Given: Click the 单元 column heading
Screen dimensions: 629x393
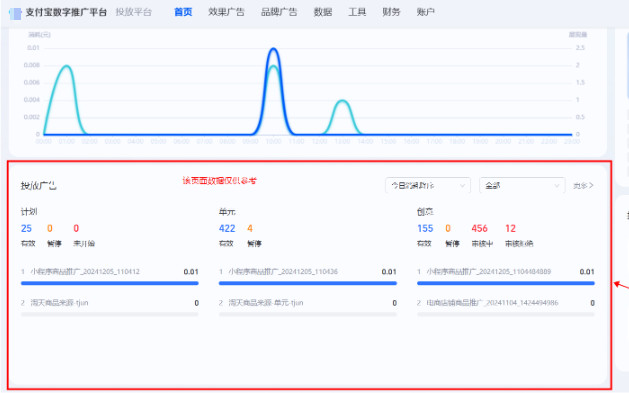Looking at the screenshot, I should tap(227, 212).
